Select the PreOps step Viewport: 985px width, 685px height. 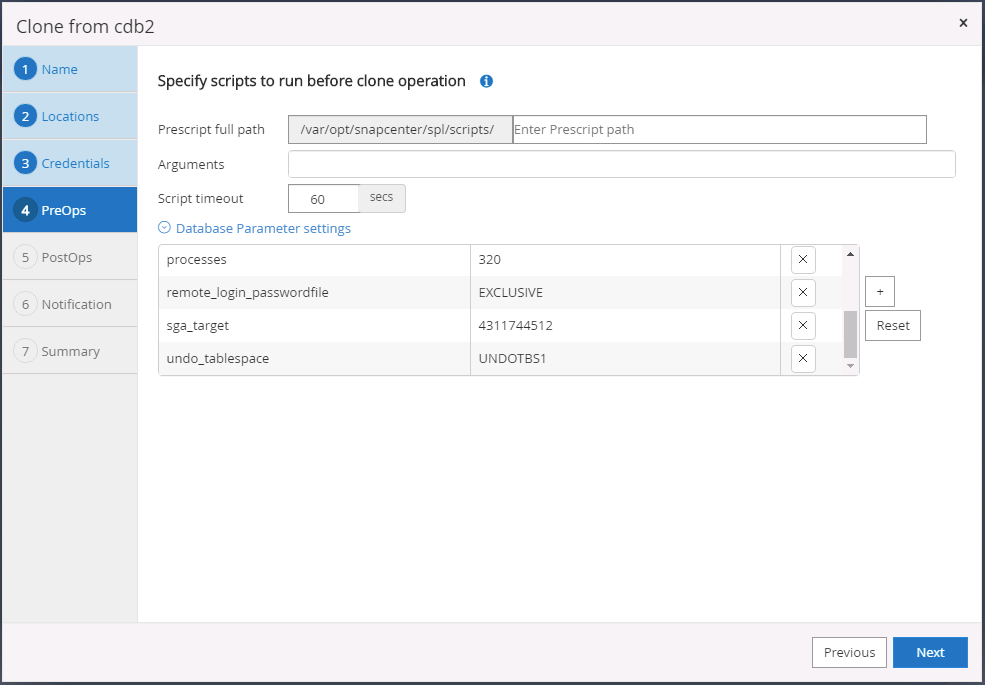point(63,210)
